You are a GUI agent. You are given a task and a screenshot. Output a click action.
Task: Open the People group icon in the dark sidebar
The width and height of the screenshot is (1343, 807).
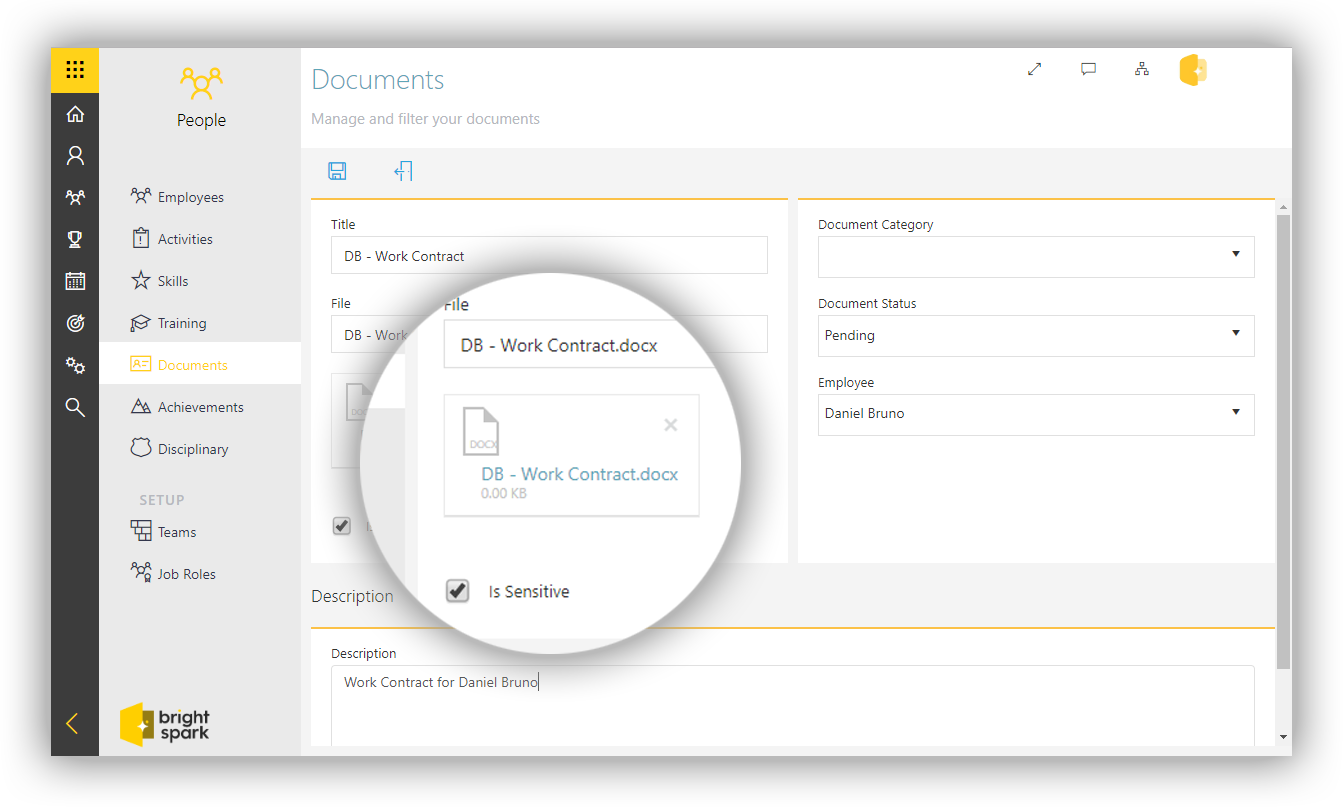point(75,198)
